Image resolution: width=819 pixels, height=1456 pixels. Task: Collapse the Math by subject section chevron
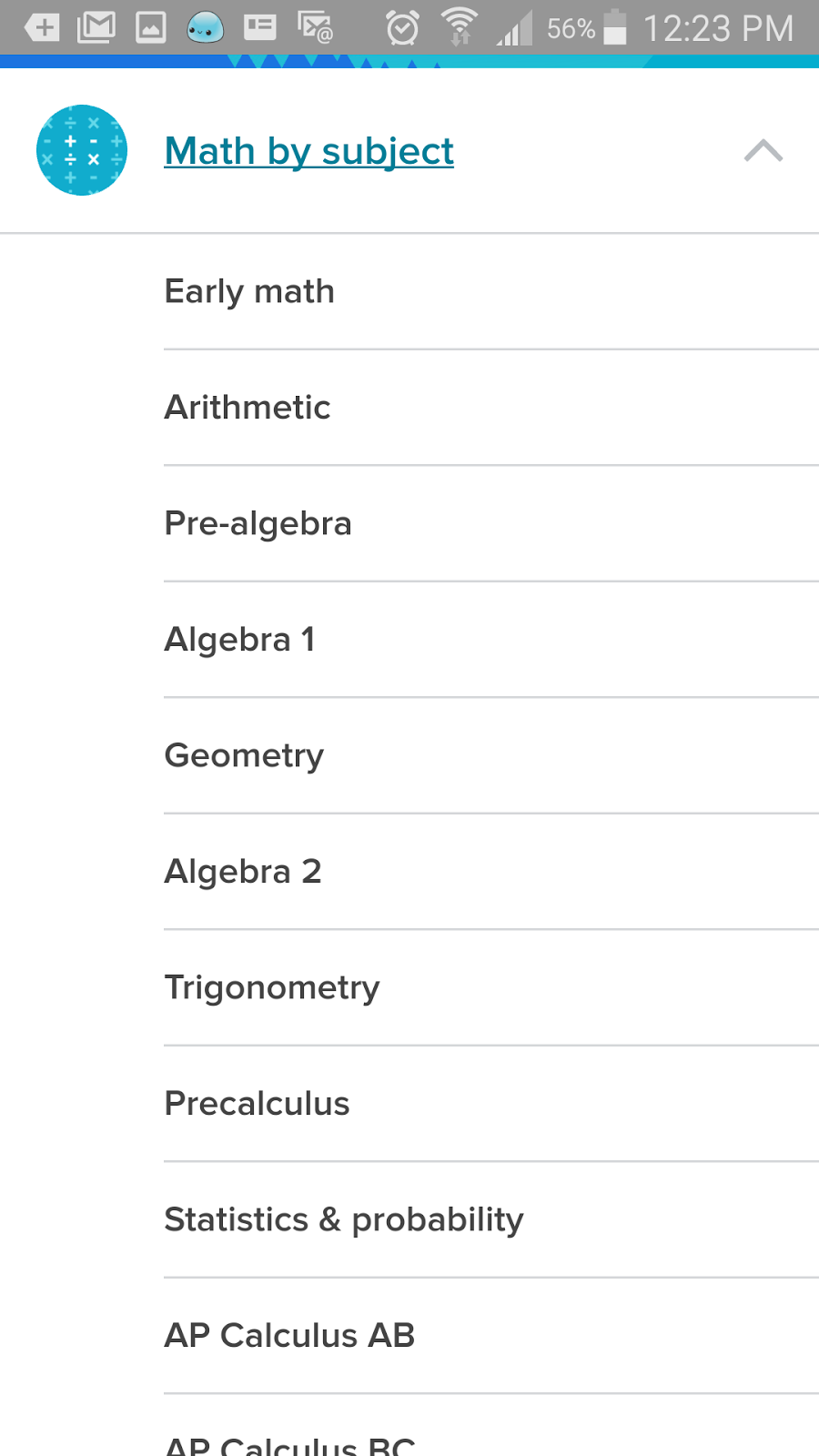[763, 150]
